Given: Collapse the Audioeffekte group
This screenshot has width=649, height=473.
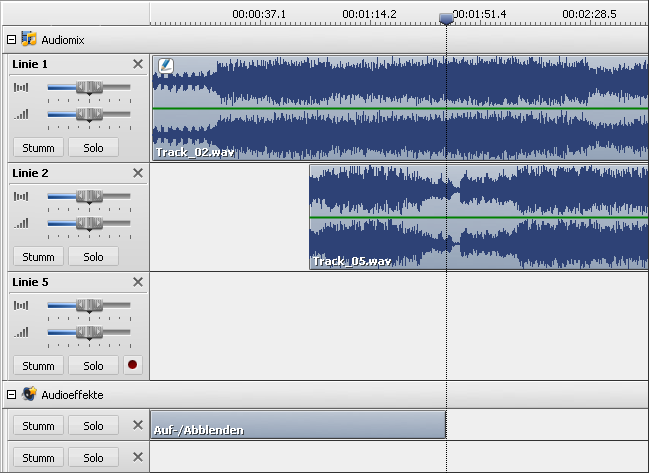Looking at the screenshot, I should click(x=12, y=394).
